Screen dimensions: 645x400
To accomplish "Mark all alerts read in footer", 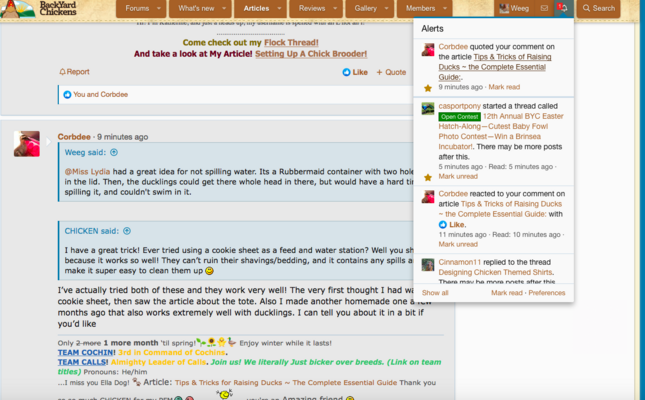I will tap(507, 293).
